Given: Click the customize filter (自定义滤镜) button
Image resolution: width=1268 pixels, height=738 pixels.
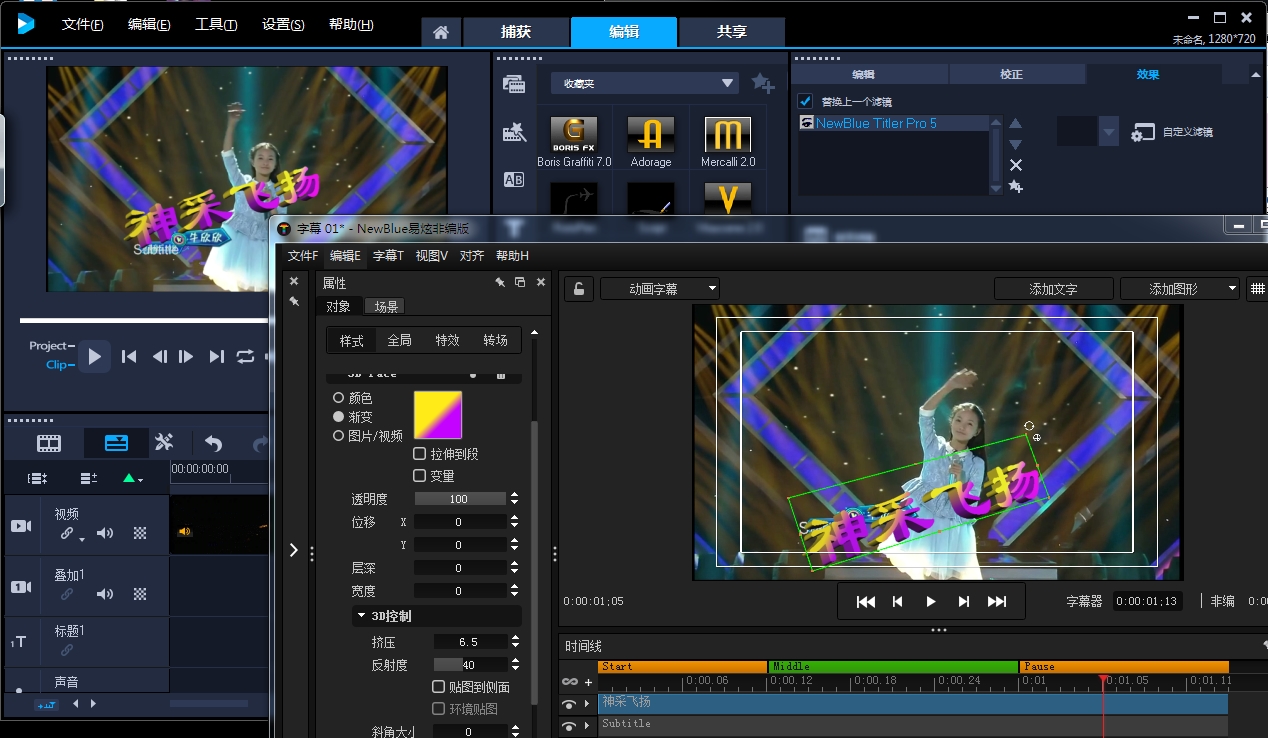Looking at the screenshot, I should tap(1172, 132).
